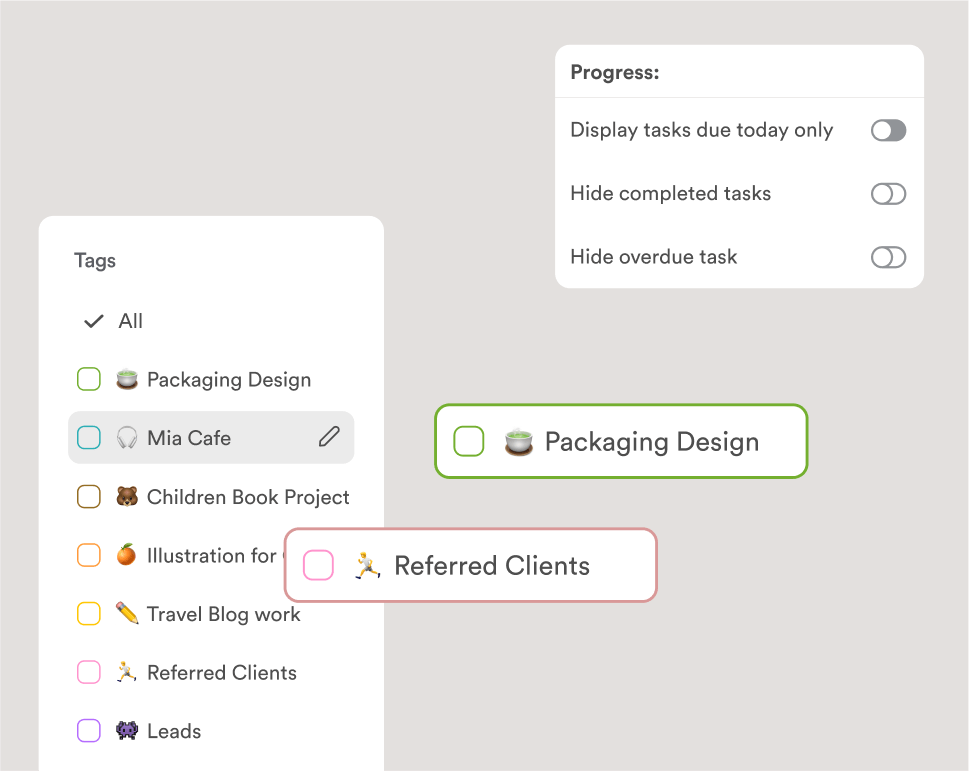Enable Display tasks due today only

[x=887, y=130]
